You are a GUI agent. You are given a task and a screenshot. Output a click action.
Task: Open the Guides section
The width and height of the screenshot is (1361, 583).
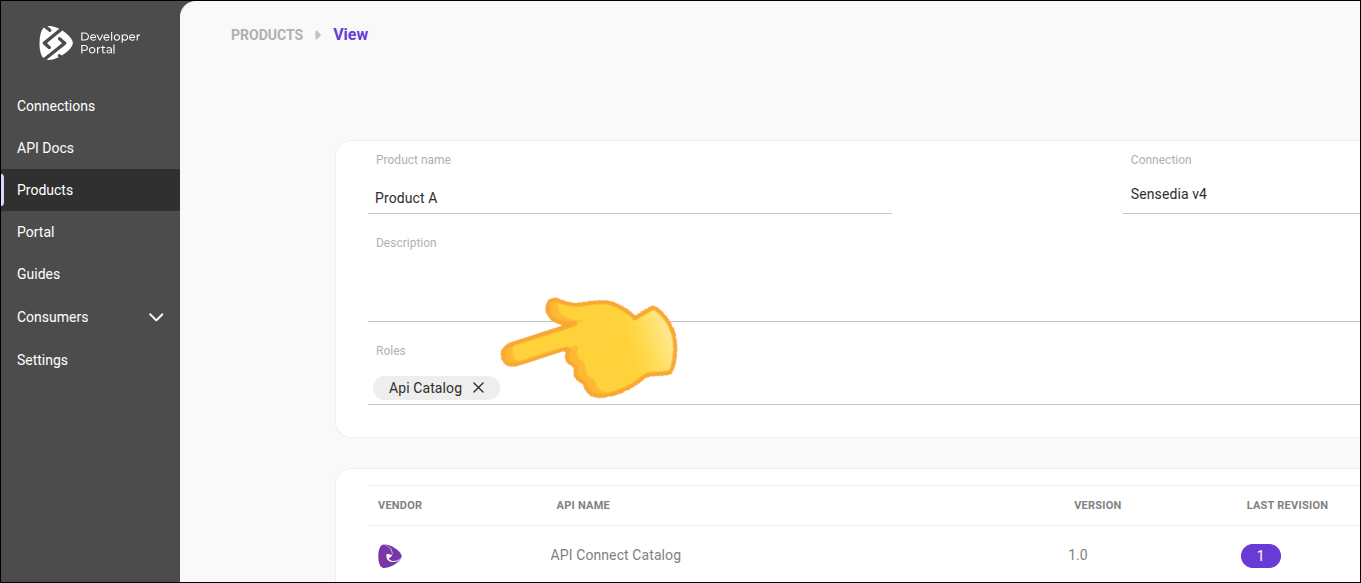[x=38, y=273]
